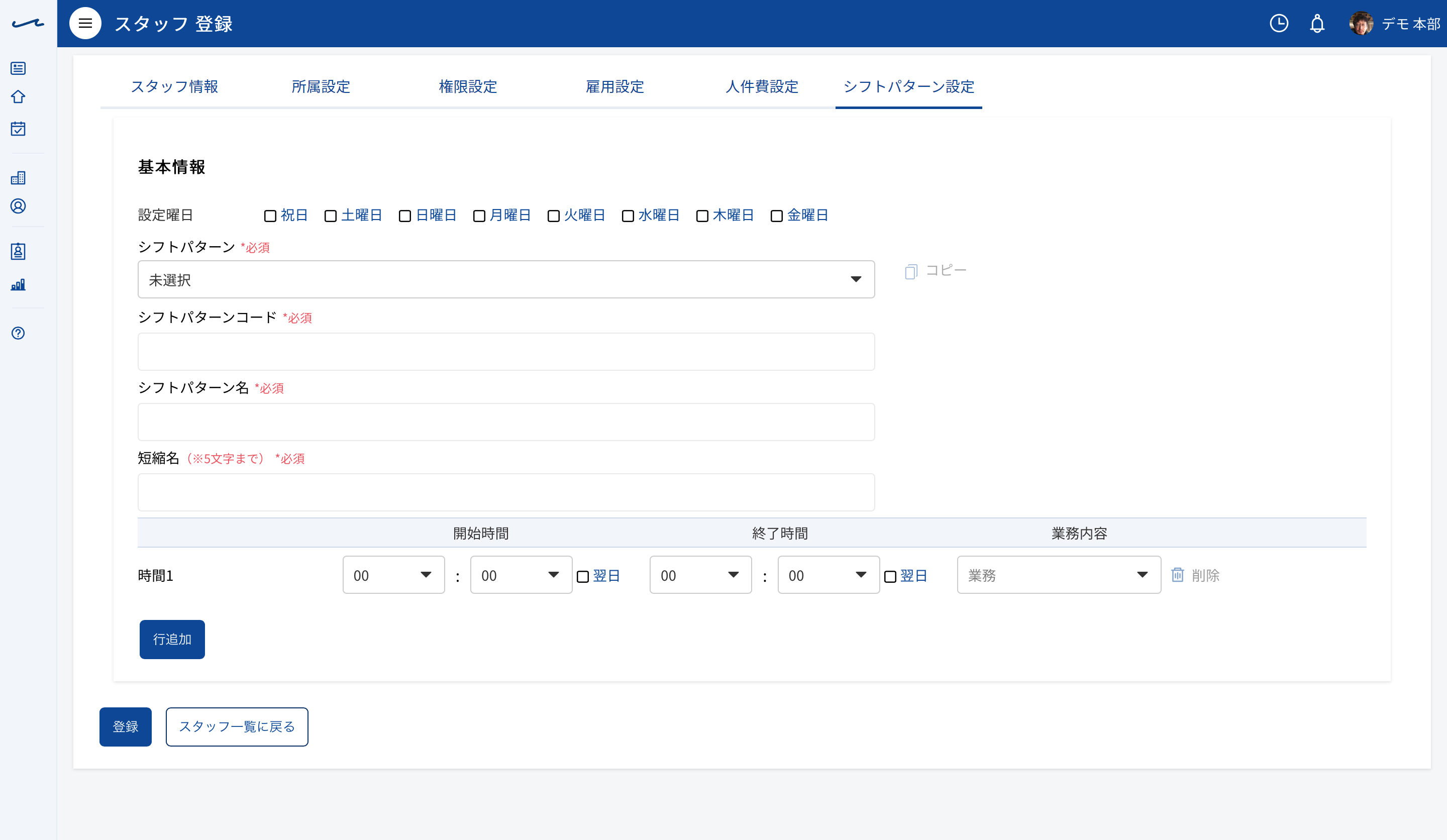Click the 基本情報 section heading
1447x840 pixels.
point(172,167)
